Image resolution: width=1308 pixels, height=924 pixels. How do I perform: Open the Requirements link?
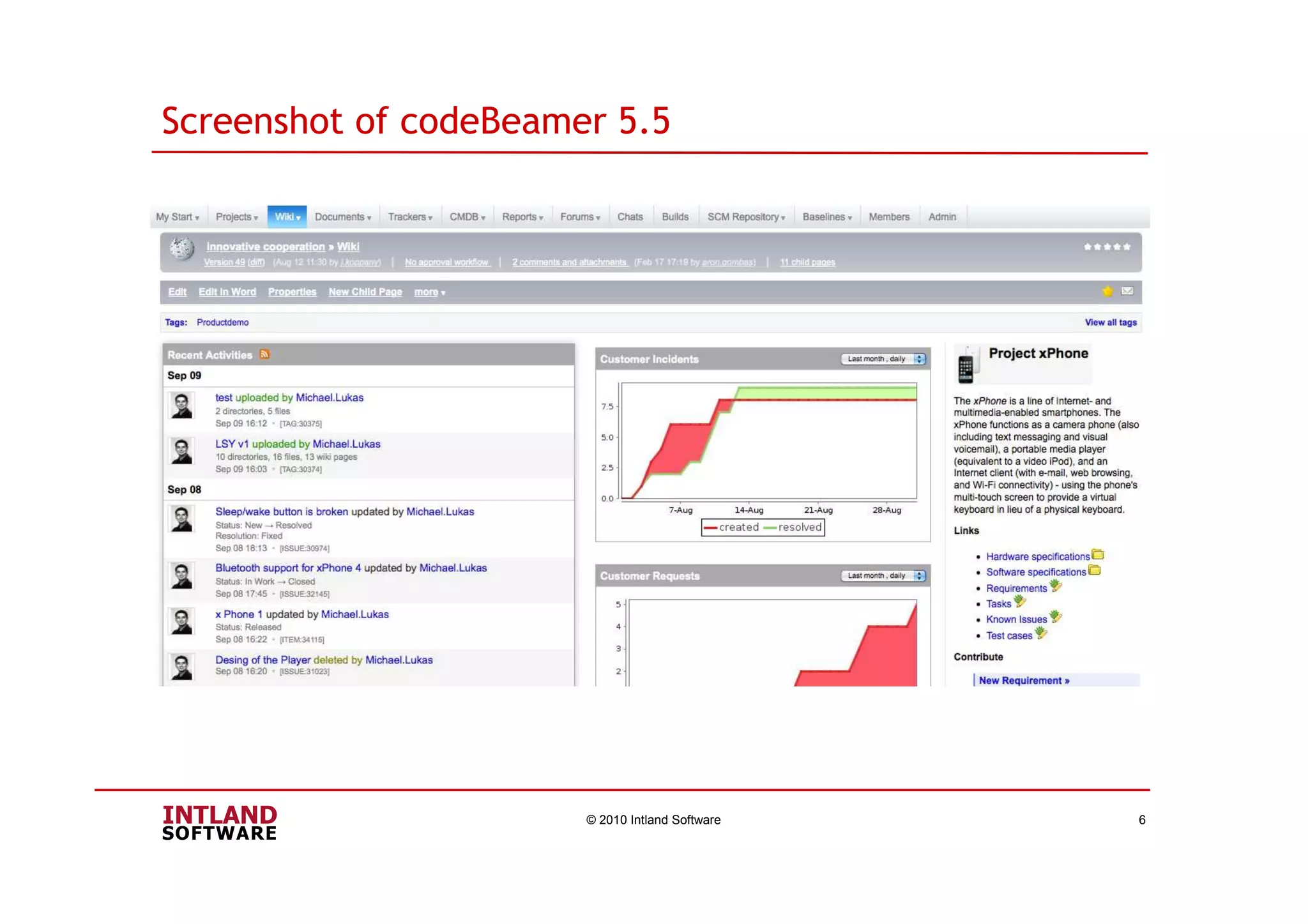(x=1017, y=589)
